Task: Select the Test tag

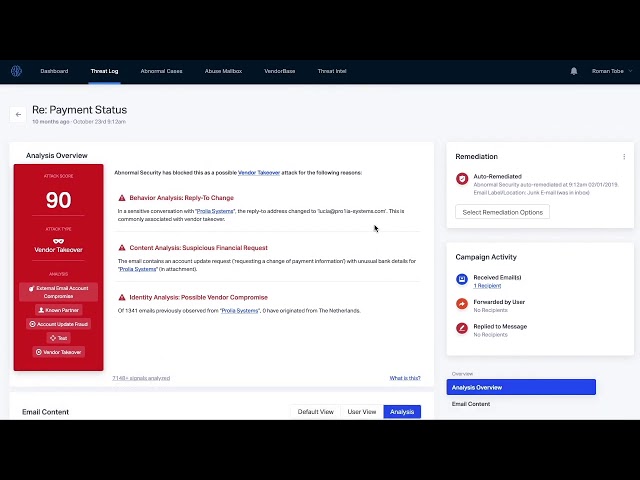Action: coord(58,338)
